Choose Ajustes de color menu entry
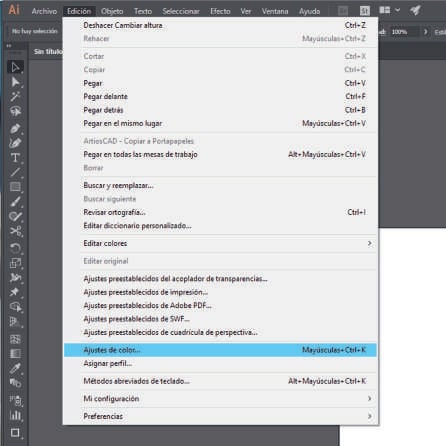The width and height of the screenshot is (446, 446). (x=220, y=350)
